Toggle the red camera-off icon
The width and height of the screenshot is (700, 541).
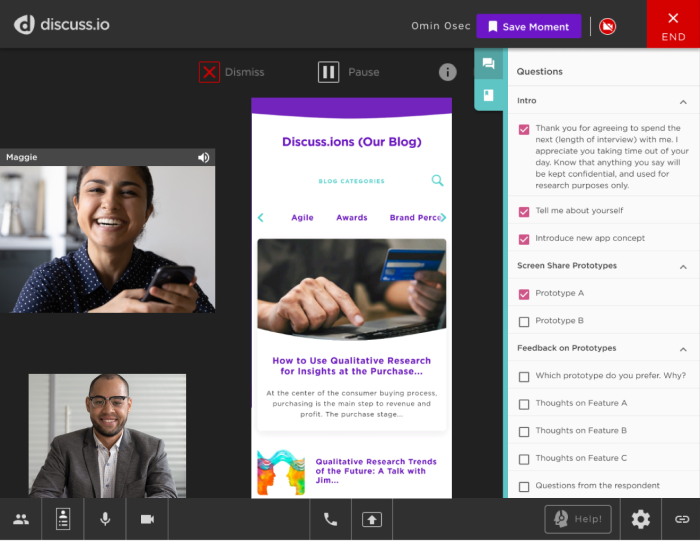[607, 26]
